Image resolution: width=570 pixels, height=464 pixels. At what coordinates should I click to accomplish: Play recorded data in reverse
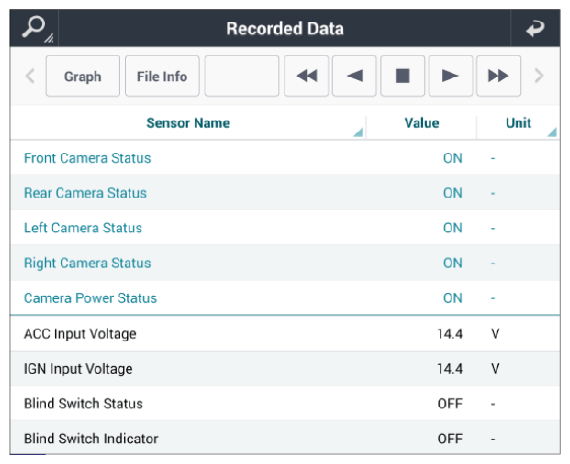point(354,76)
